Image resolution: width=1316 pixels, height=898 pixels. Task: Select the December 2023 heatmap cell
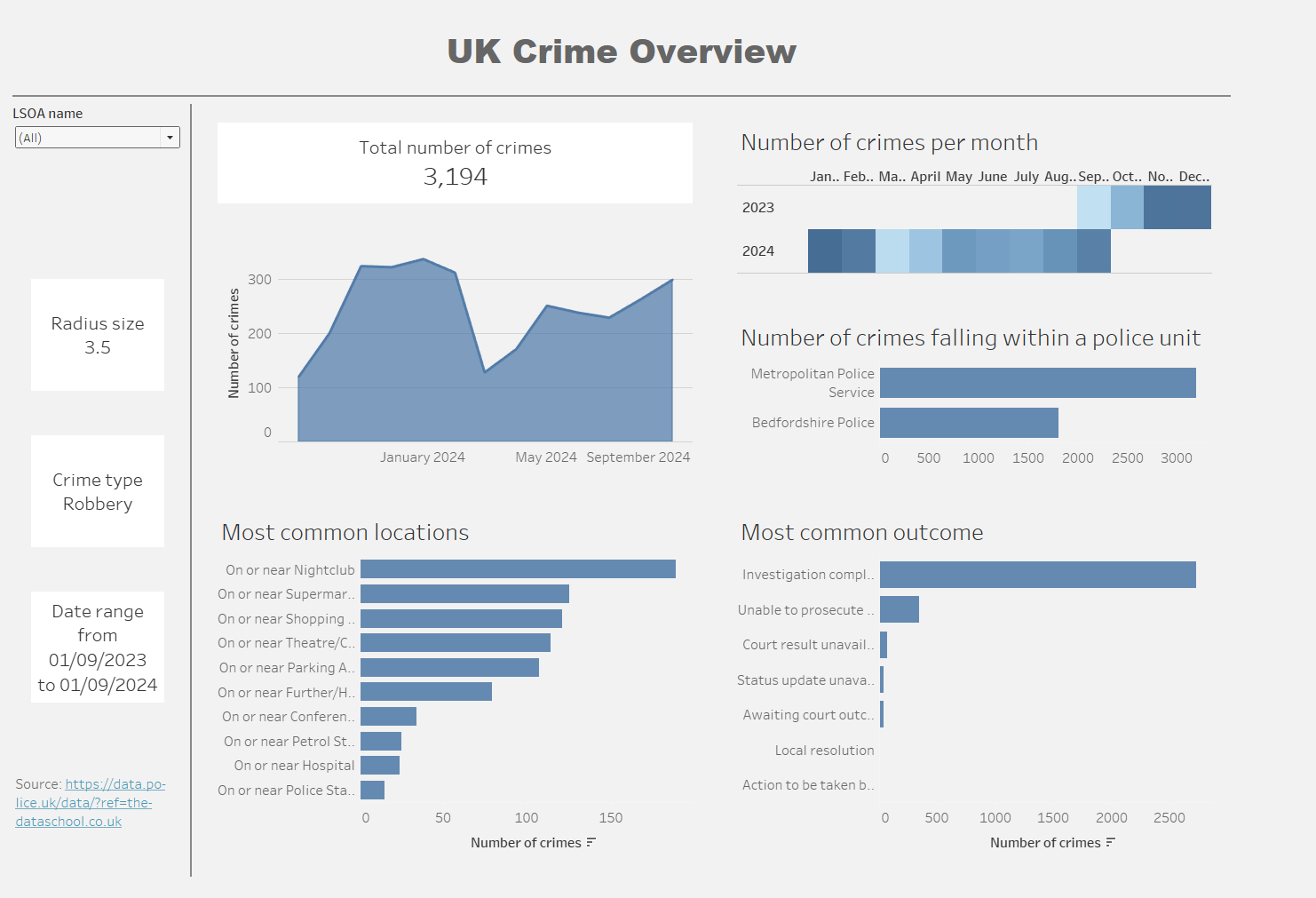point(1194,208)
